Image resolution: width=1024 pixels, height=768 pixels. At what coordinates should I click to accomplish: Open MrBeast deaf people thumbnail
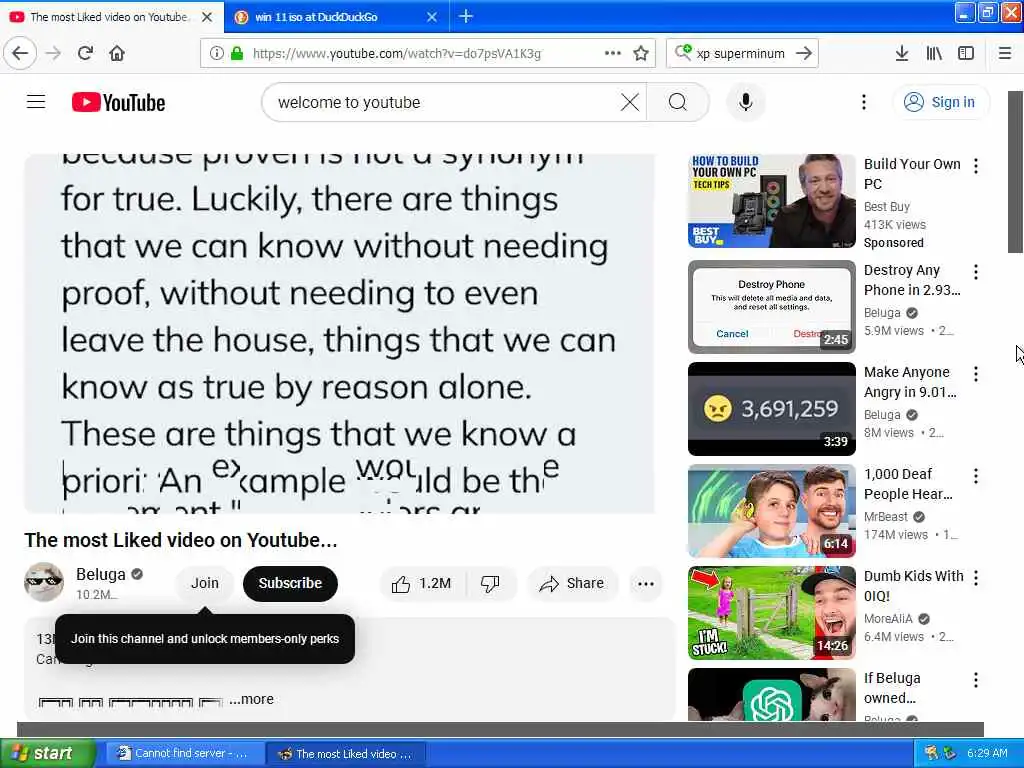771,511
